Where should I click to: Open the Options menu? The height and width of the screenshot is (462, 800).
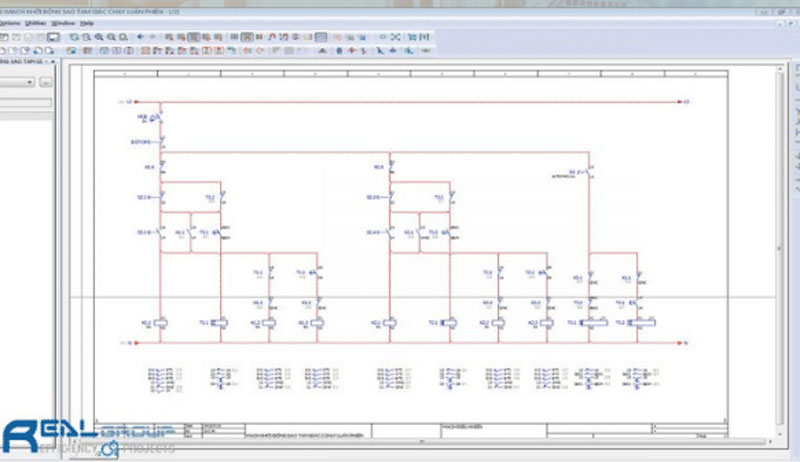tap(9, 23)
